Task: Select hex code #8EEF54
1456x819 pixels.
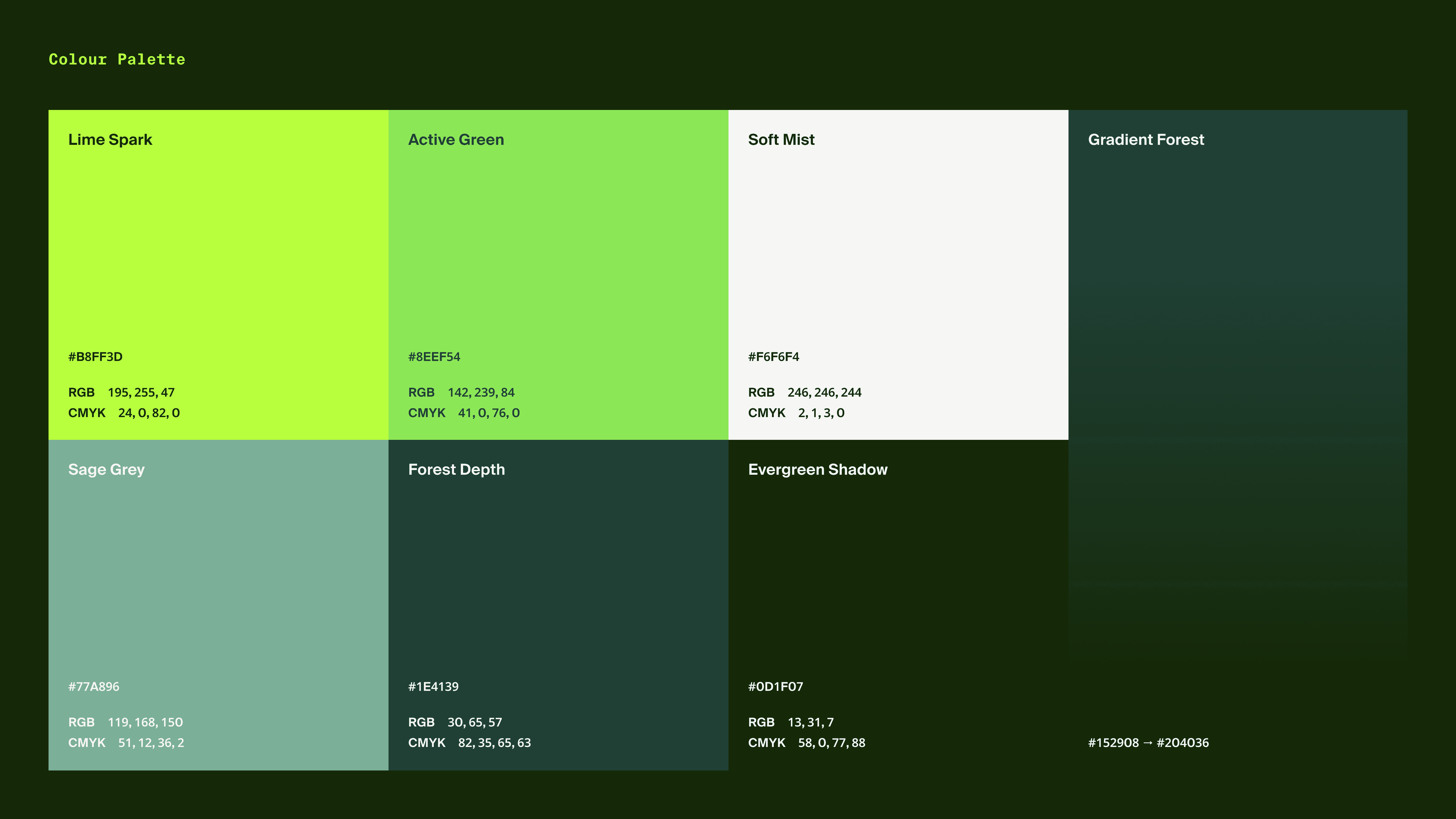Action: point(434,357)
